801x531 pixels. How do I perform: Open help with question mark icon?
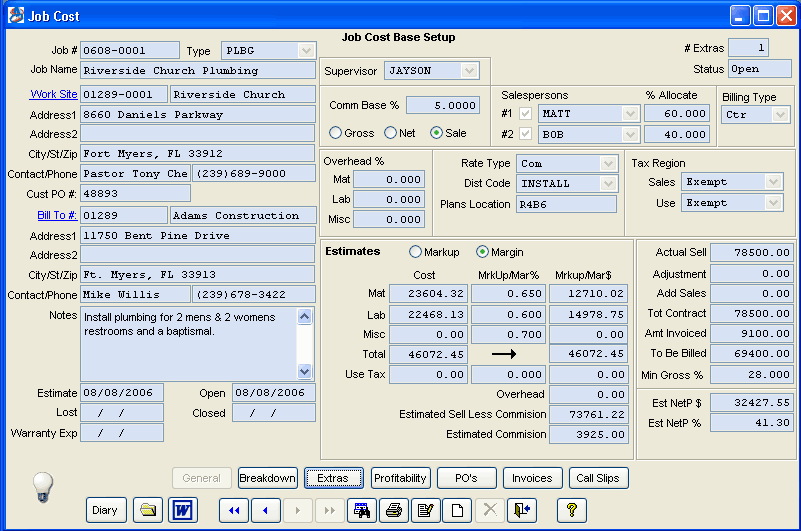[572, 510]
